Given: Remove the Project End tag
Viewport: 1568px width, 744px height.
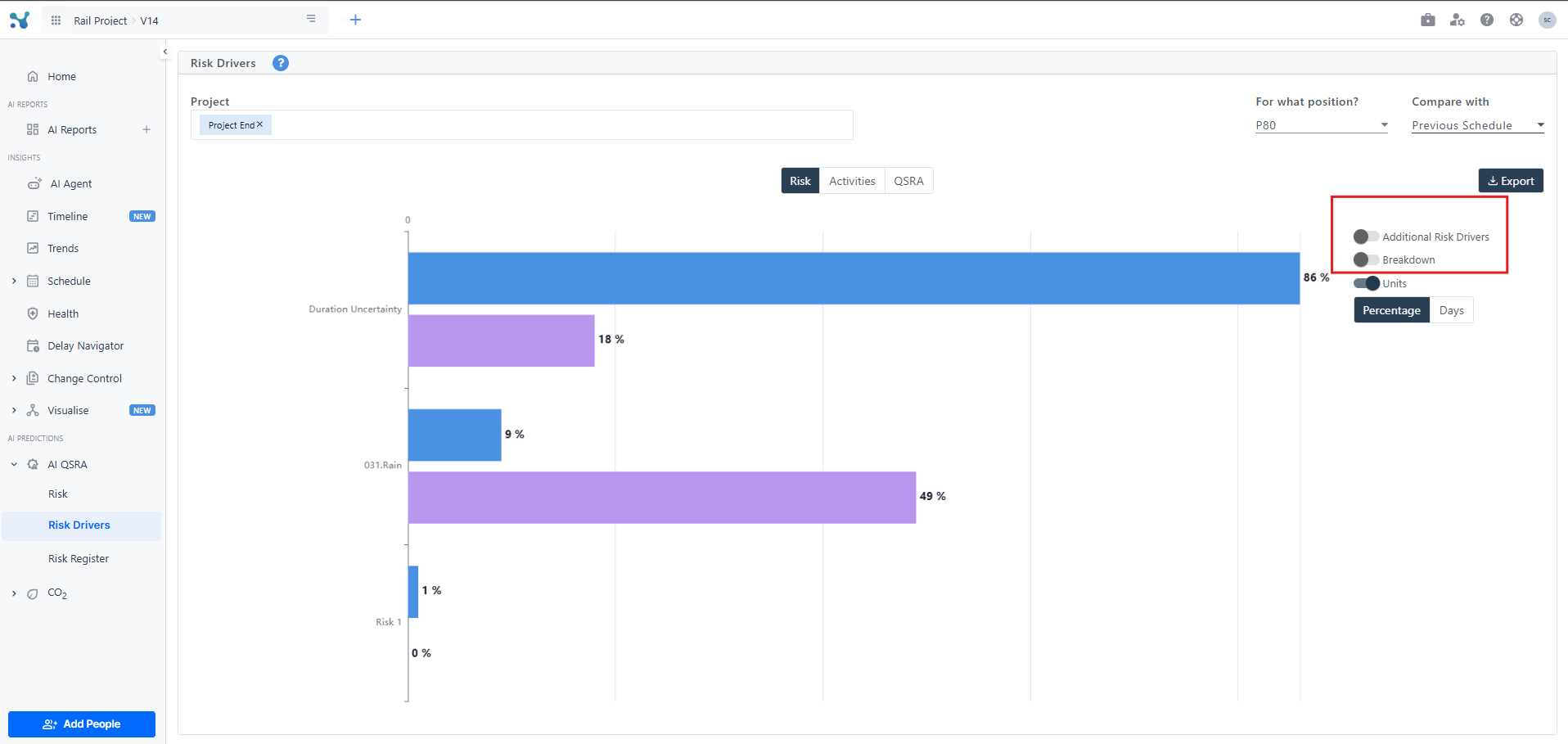Looking at the screenshot, I should pos(260,124).
